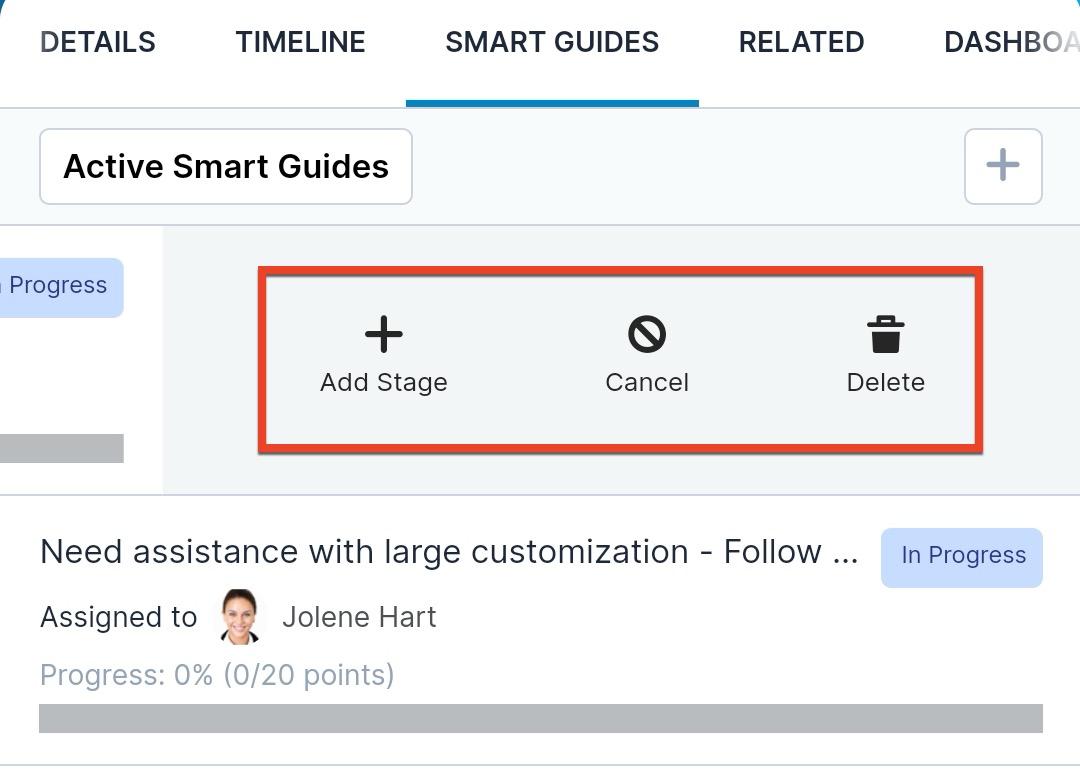Click the Active Smart Guides selector
Screen dimensions: 1080x772
pyautogui.click(x=225, y=166)
